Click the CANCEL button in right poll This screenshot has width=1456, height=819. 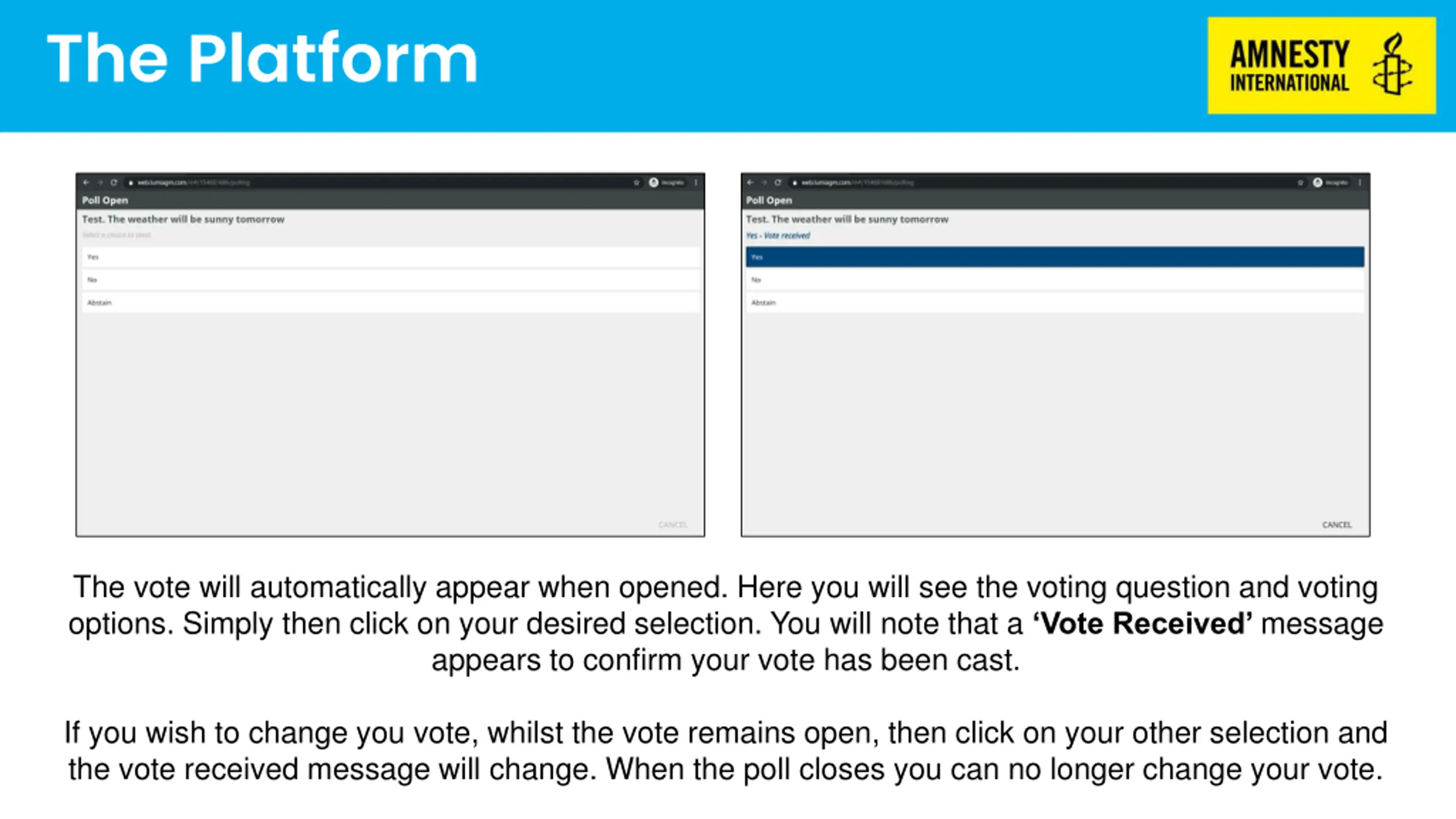(x=1337, y=524)
